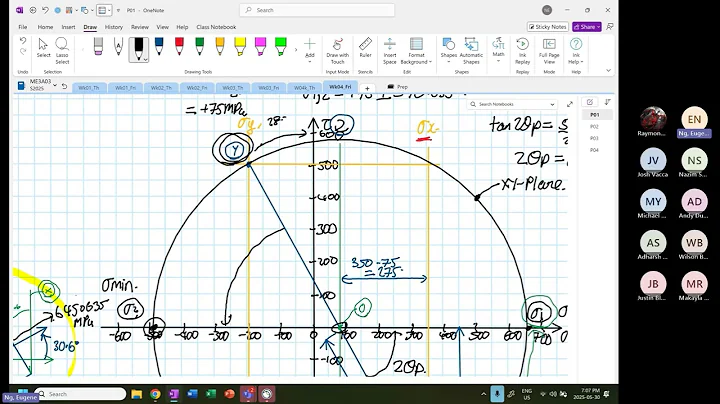Open the Wk01_Th section tab

[x=89, y=88]
